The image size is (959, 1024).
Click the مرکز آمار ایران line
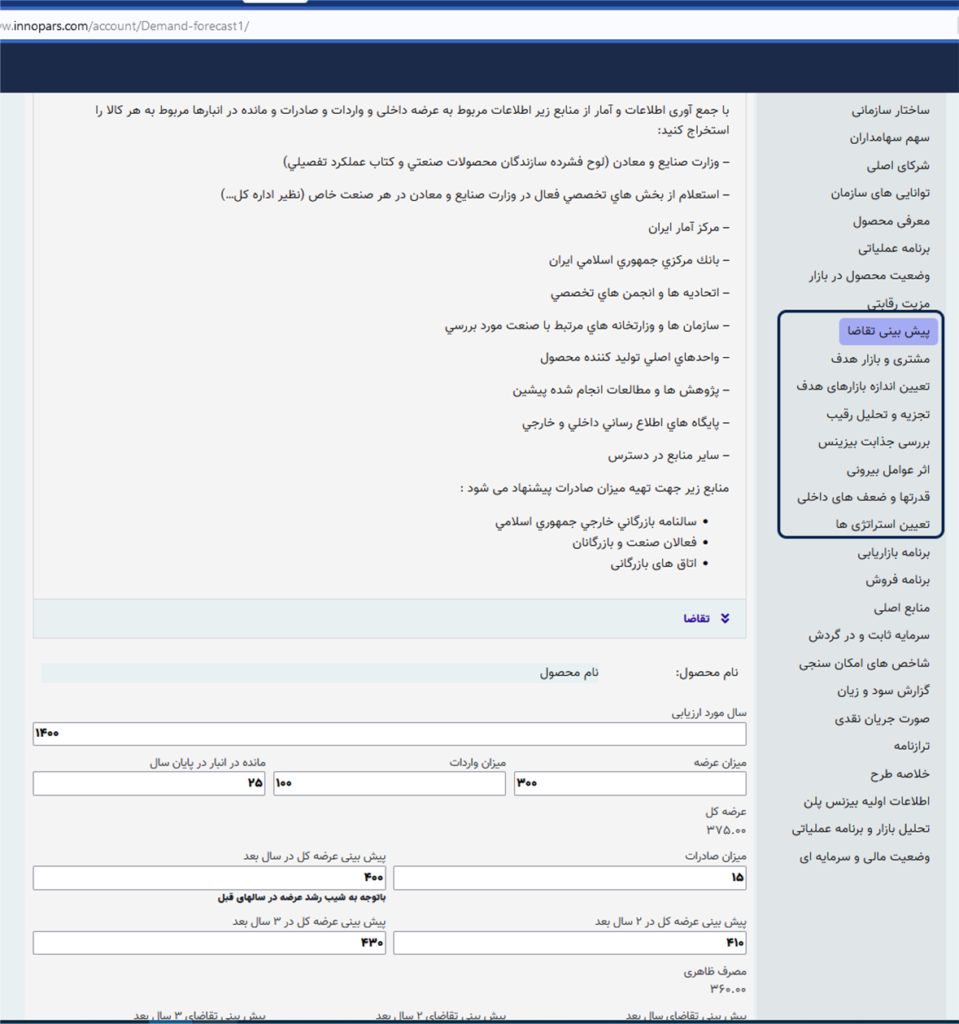coord(689,228)
